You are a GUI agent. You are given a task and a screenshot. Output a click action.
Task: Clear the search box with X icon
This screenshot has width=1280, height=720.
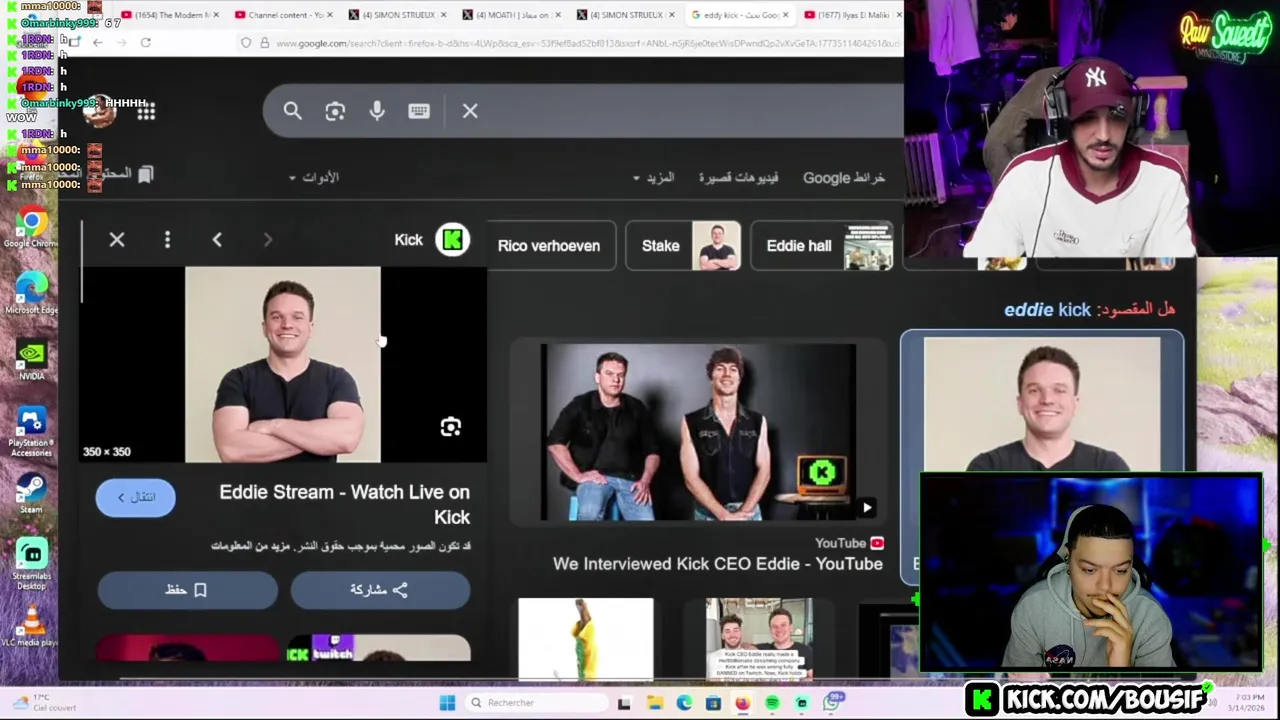pyautogui.click(x=470, y=111)
